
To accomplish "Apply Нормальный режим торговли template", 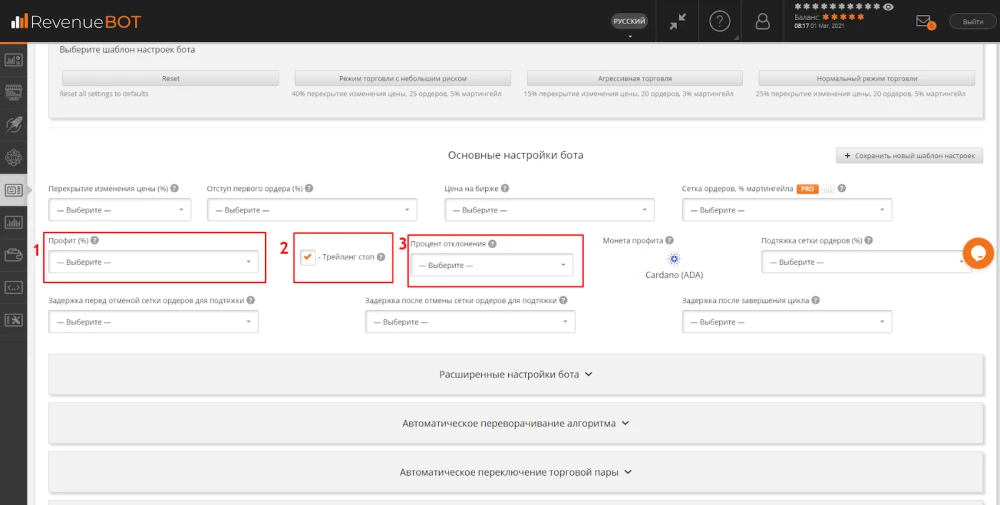I will click(867, 78).
